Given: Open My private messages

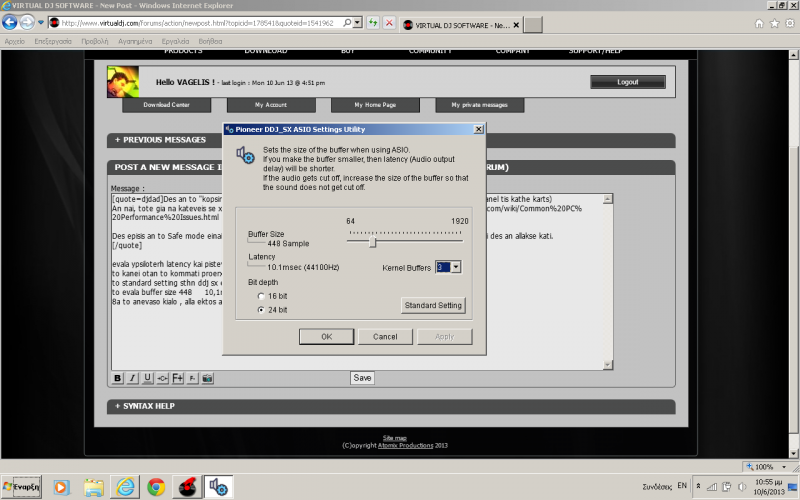Looking at the screenshot, I should (480, 105).
